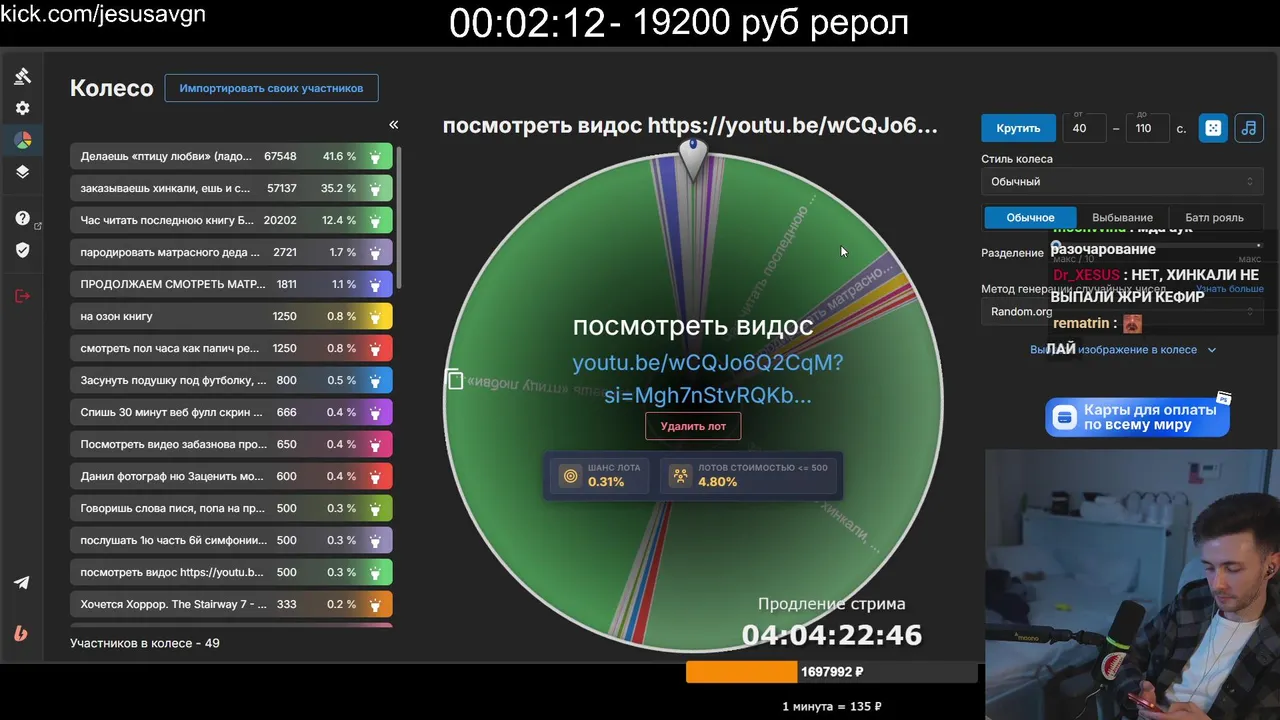Viewport: 1280px width, 720px height.
Task: Open the help question-mark icon
Action: (x=22, y=218)
